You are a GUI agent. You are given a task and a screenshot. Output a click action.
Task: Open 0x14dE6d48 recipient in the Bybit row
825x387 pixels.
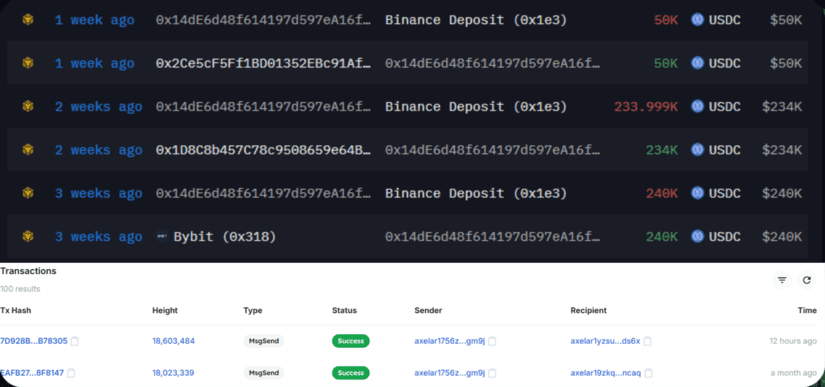click(492, 237)
